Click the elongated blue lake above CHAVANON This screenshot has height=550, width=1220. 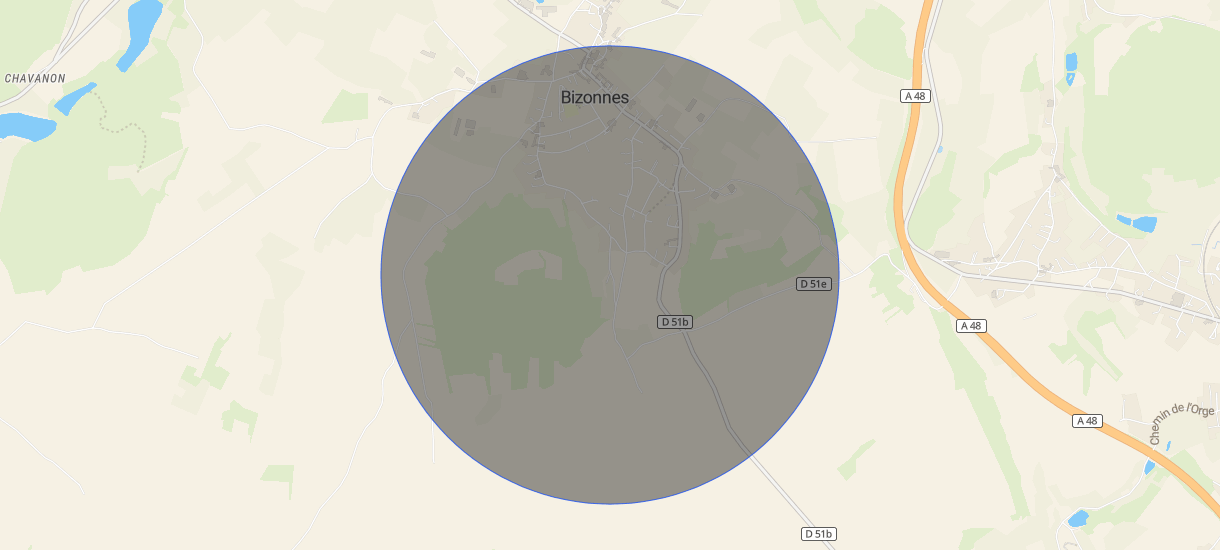[x=139, y=33]
